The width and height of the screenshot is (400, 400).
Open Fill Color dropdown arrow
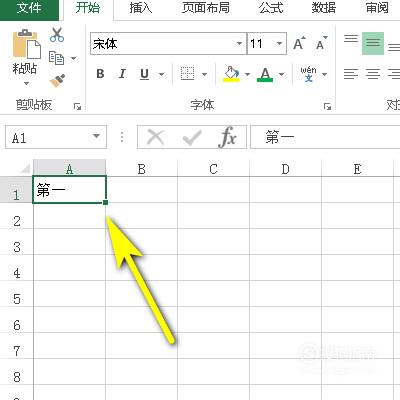point(247,74)
